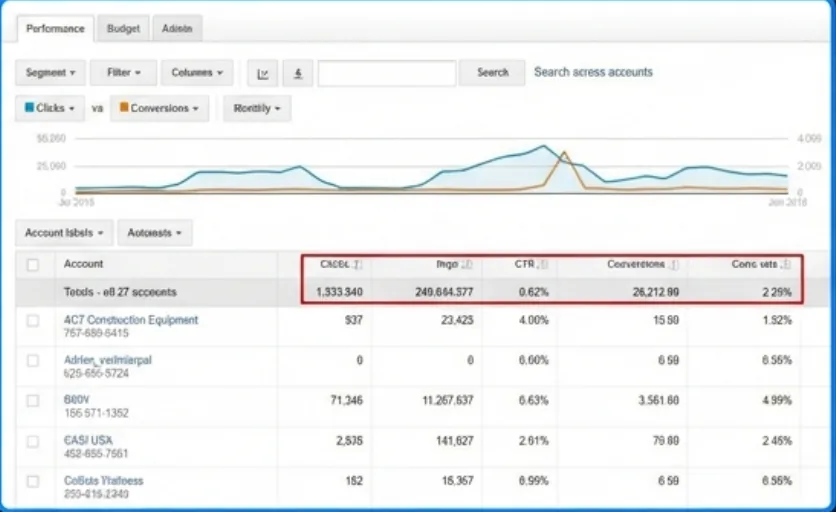Click the Impr column help icon

[x=467, y=265]
